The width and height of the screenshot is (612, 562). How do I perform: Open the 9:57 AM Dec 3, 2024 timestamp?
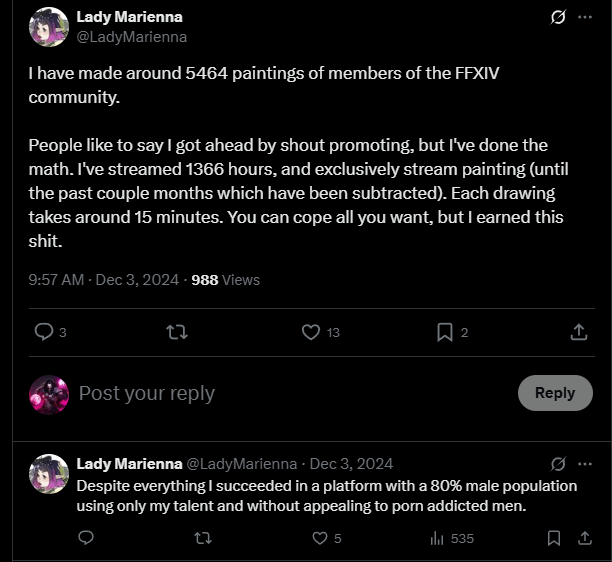(x=106, y=280)
